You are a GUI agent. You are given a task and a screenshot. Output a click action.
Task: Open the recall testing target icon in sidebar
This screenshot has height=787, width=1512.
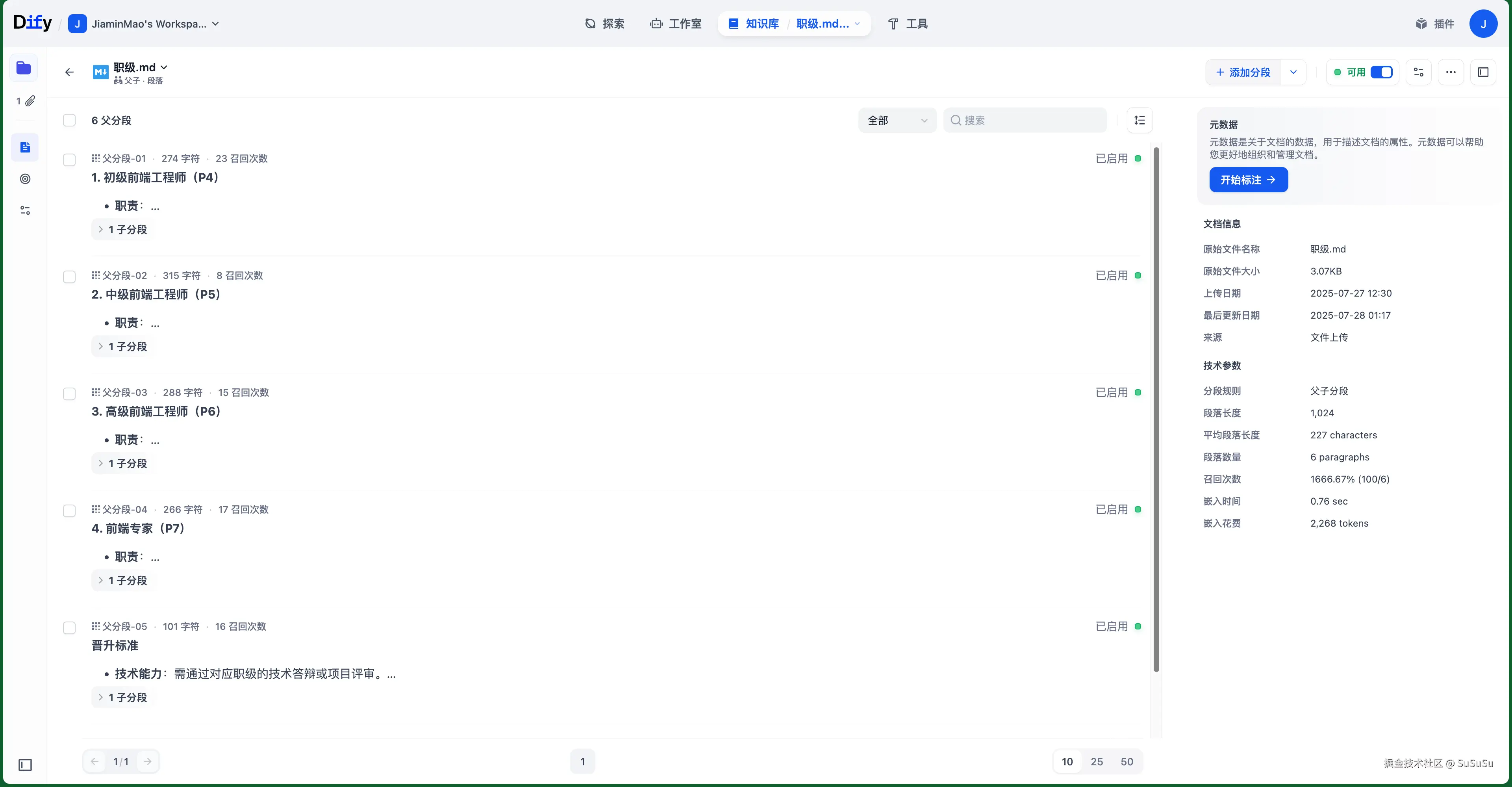click(25, 179)
